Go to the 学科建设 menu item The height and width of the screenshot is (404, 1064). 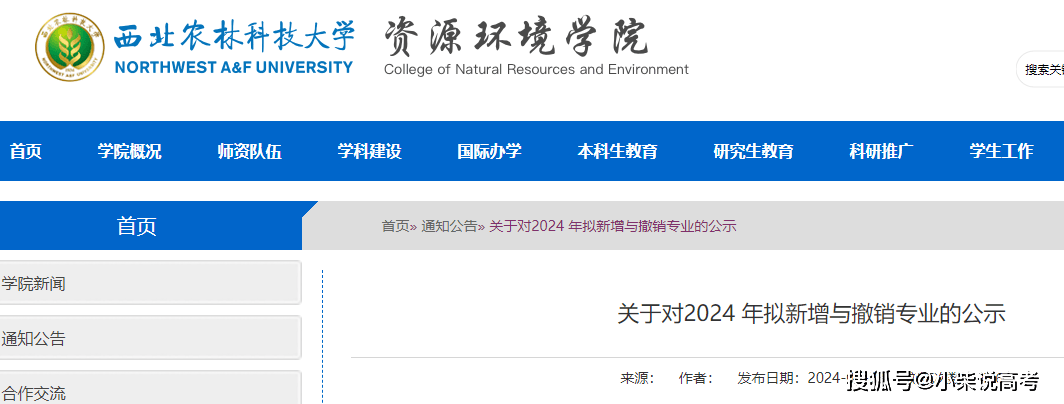369,152
